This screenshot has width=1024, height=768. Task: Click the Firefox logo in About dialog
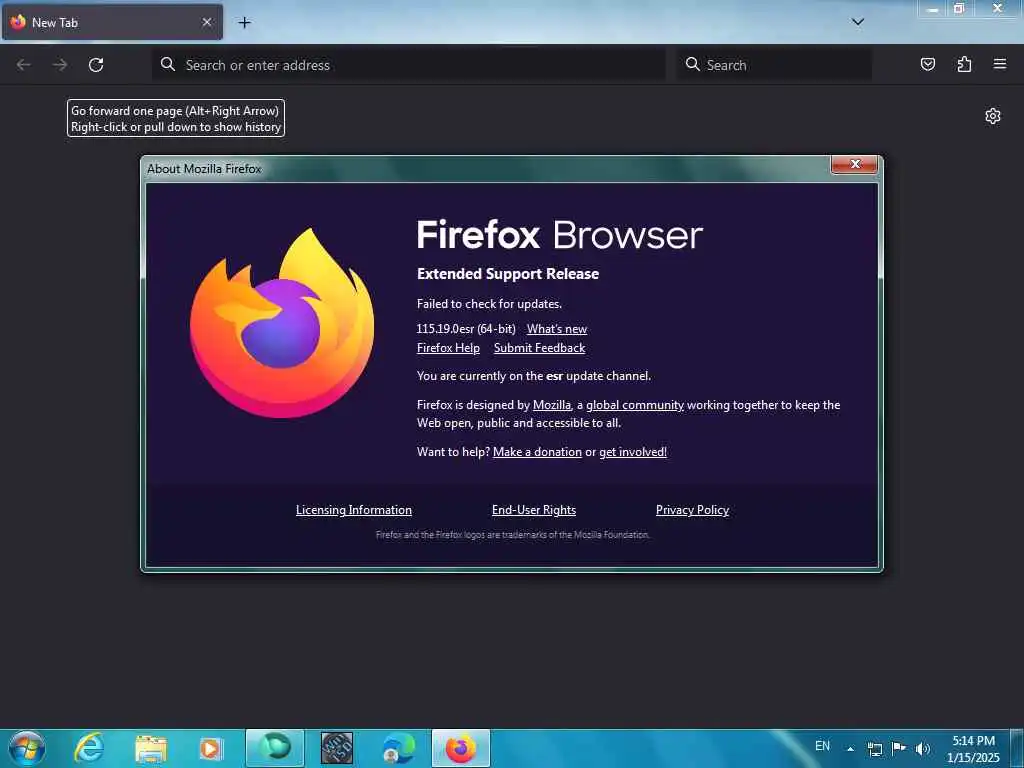pos(282,323)
